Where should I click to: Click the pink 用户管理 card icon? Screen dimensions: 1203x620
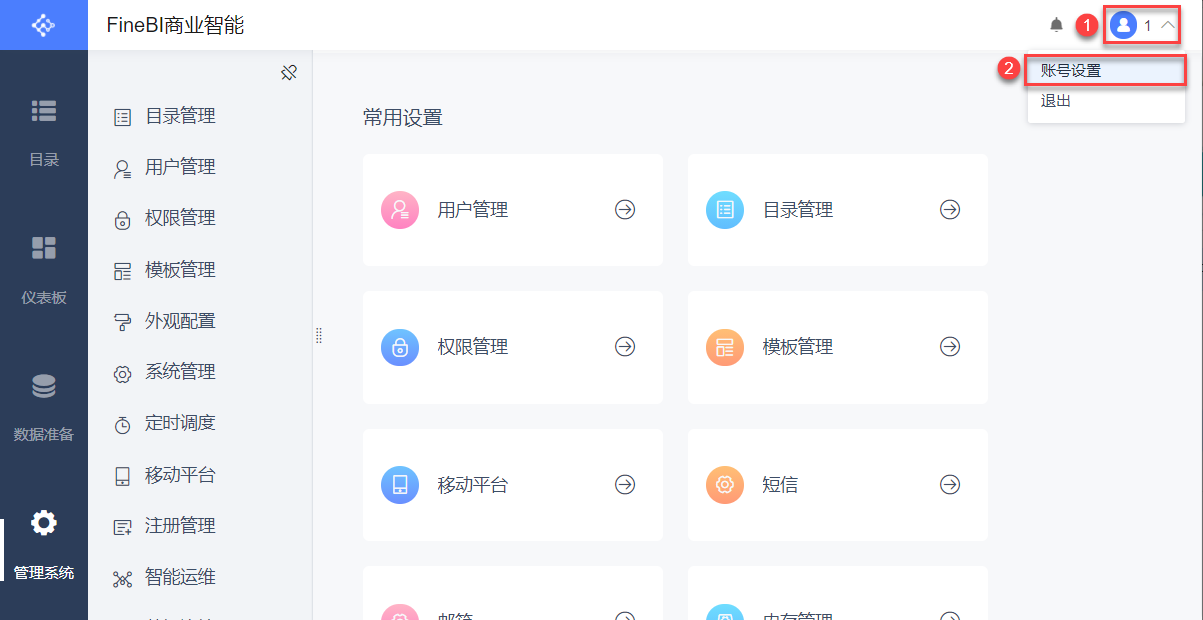(x=400, y=210)
